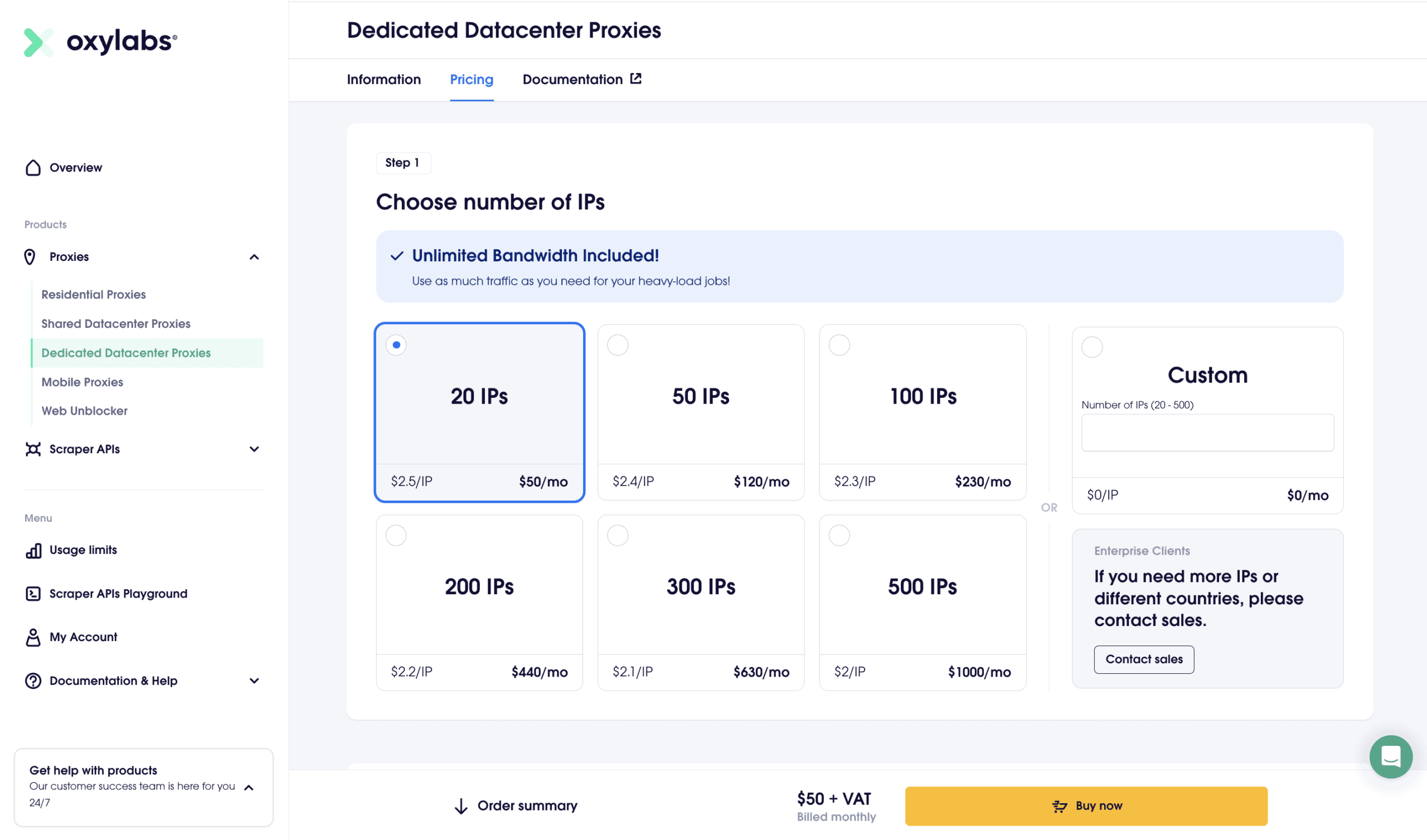
Task: Expand the Scraper APIs chevron
Action: pos(254,449)
